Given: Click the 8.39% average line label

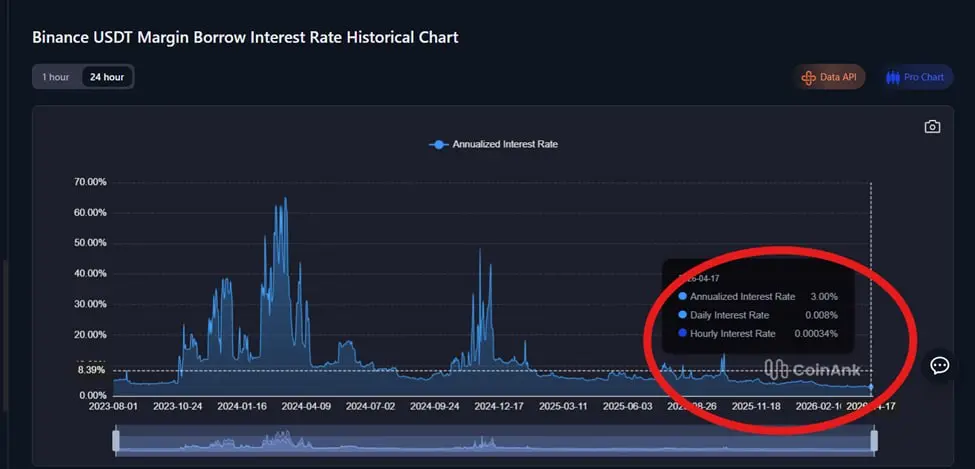Looking at the screenshot, I should pyautogui.click(x=91, y=370).
